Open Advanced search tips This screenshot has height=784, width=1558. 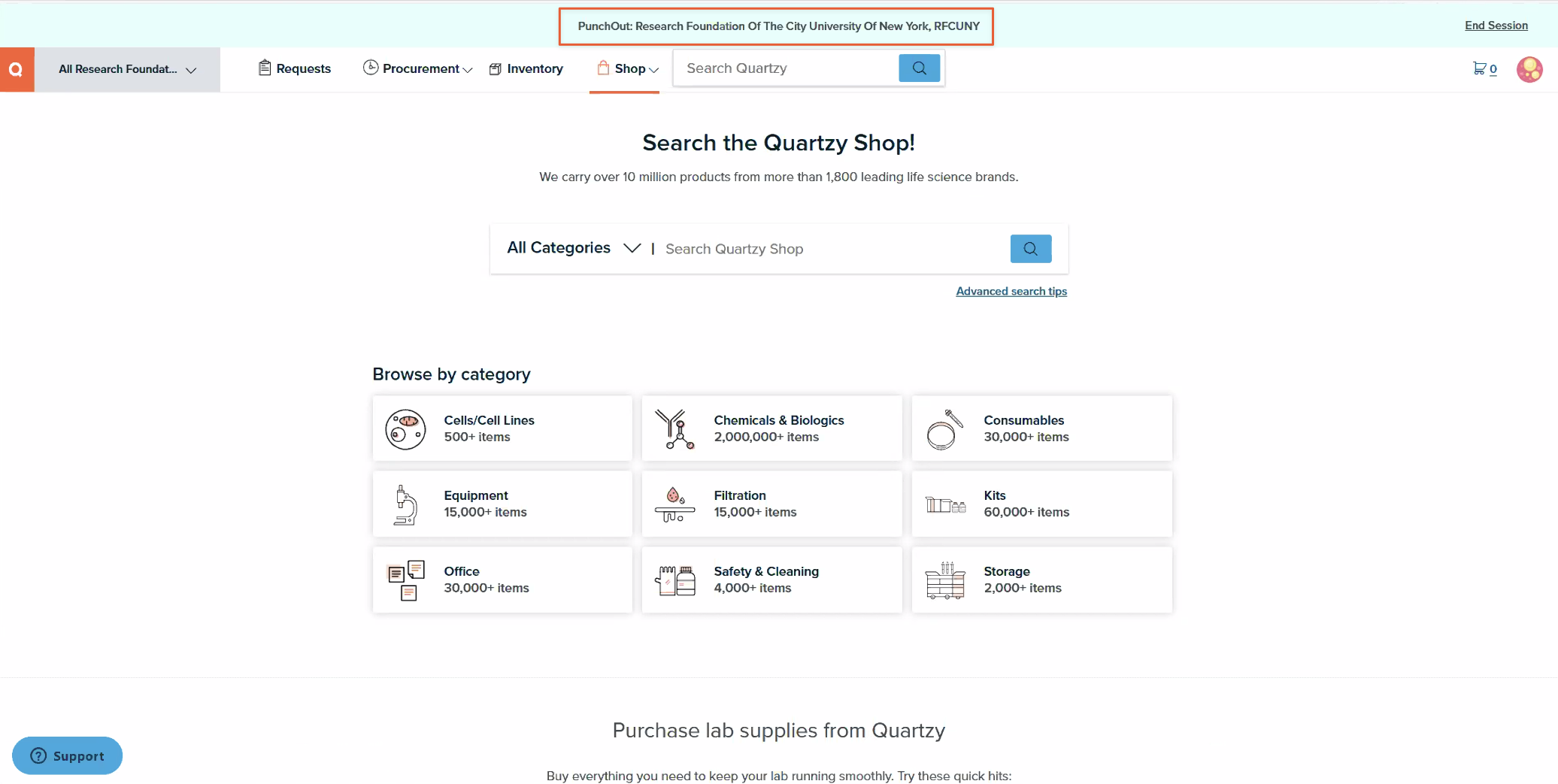click(x=1011, y=292)
